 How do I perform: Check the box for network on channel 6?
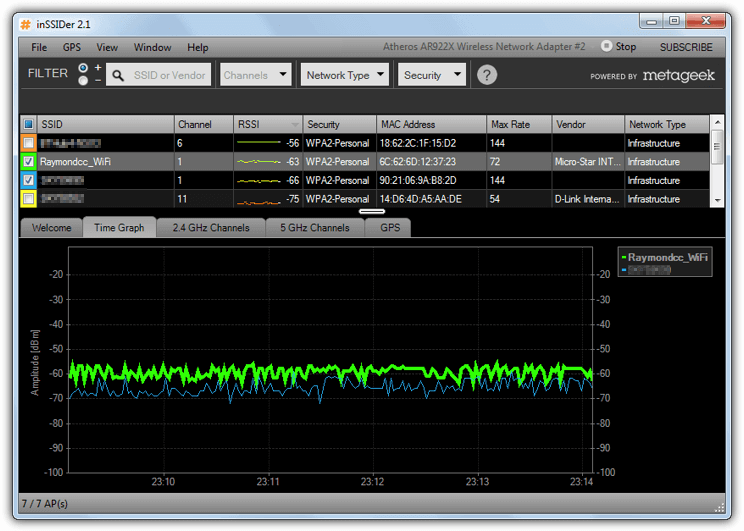click(28, 143)
